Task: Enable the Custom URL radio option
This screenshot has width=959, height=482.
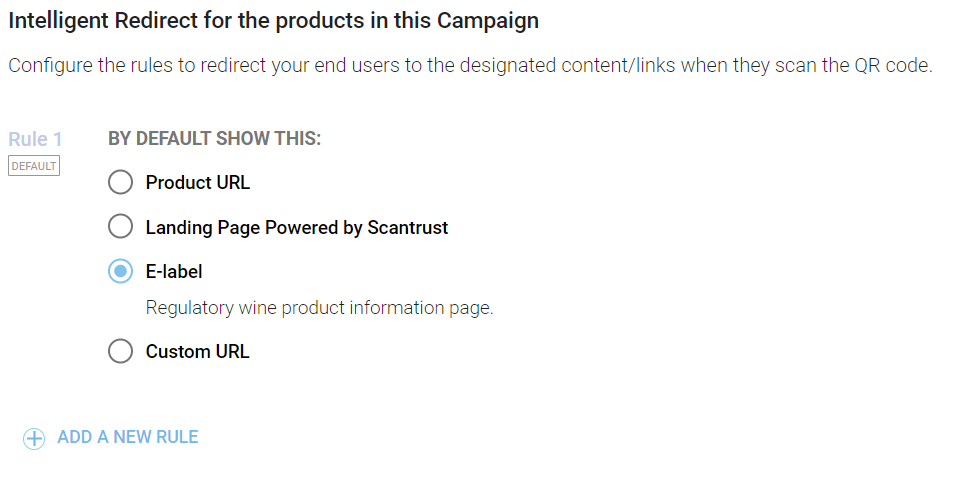Action: tap(120, 351)
